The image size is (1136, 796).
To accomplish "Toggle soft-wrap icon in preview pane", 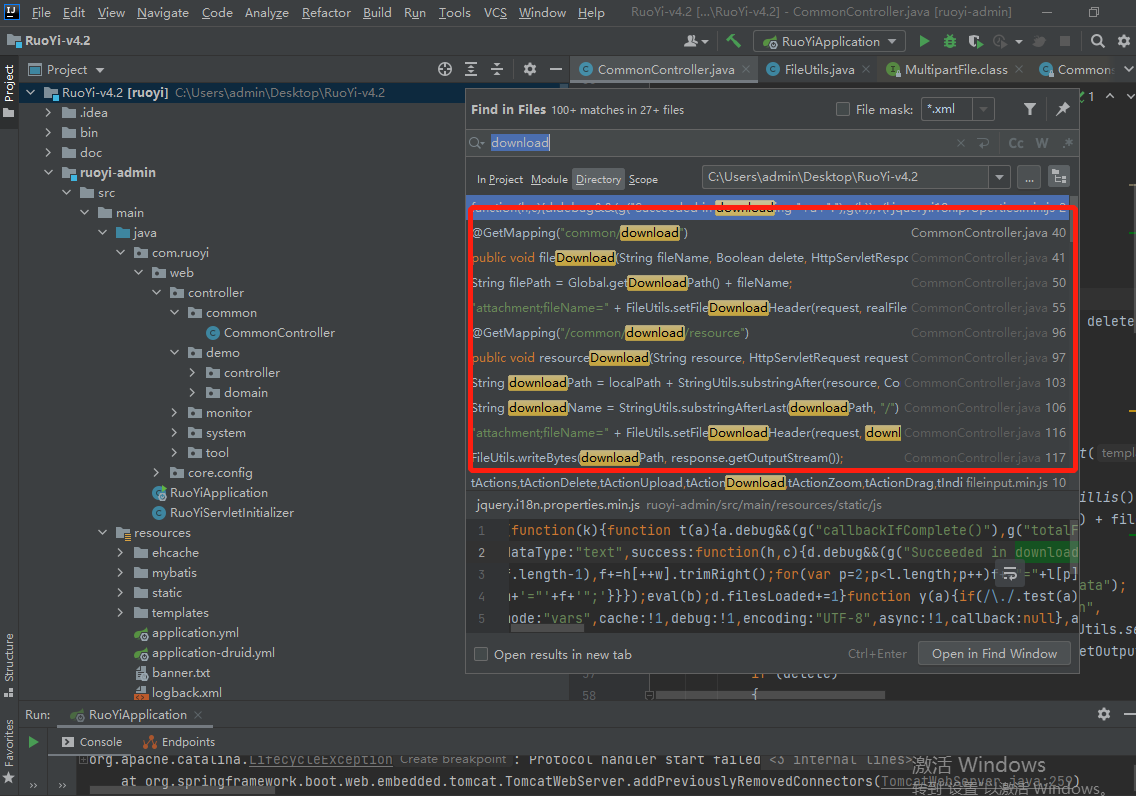I will point(1010,574).
